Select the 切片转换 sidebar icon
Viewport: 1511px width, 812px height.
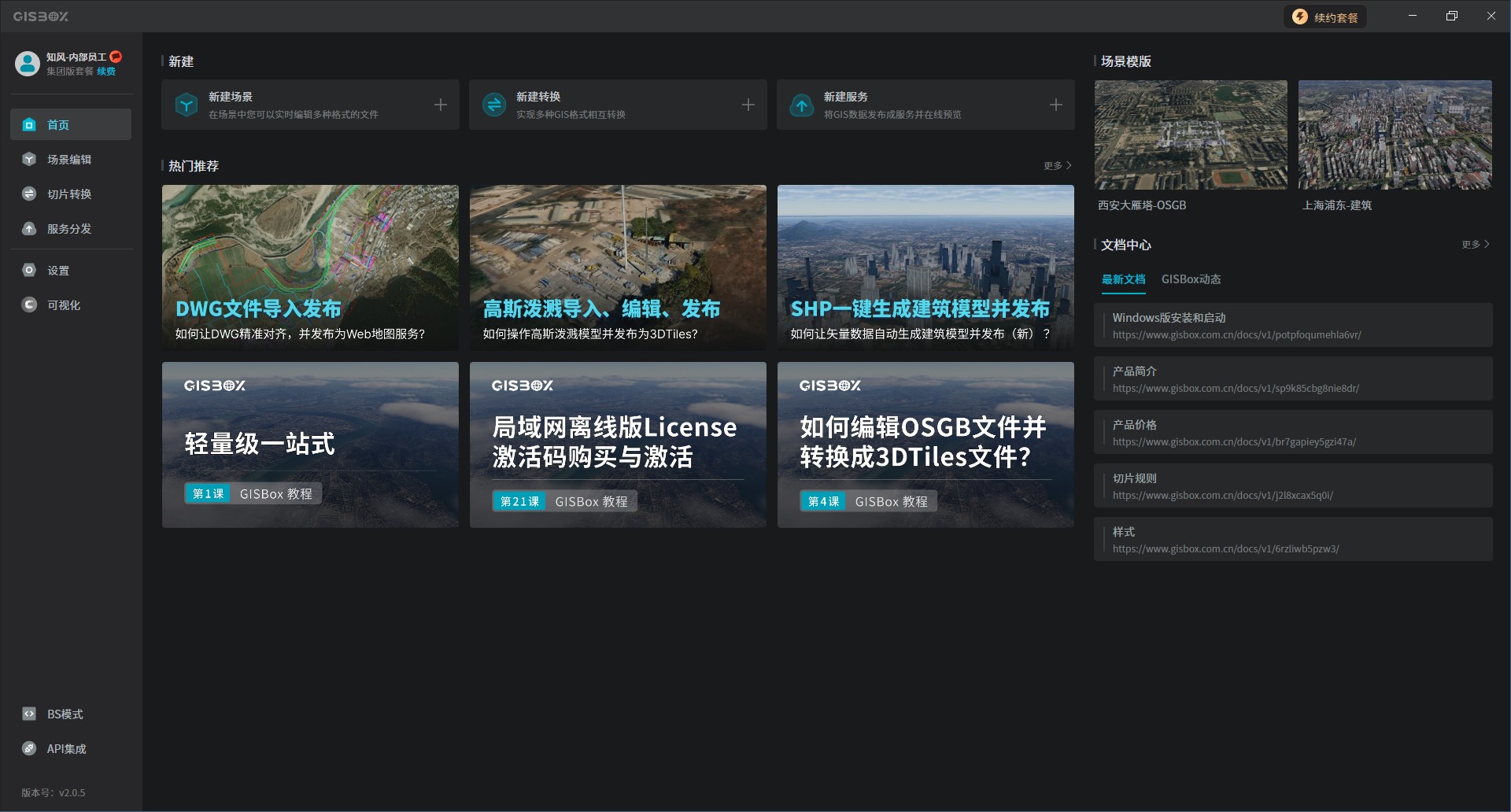click(x=29, y=194)
